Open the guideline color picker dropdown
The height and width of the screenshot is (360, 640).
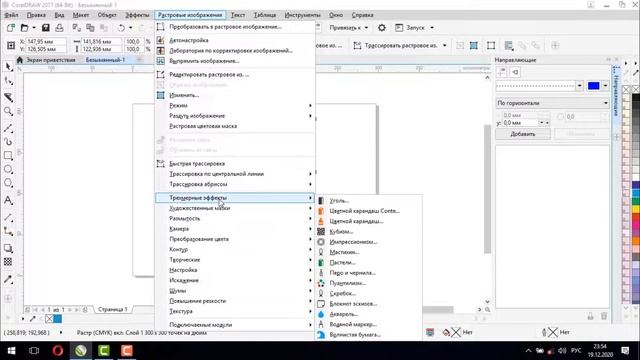[605, 86]
